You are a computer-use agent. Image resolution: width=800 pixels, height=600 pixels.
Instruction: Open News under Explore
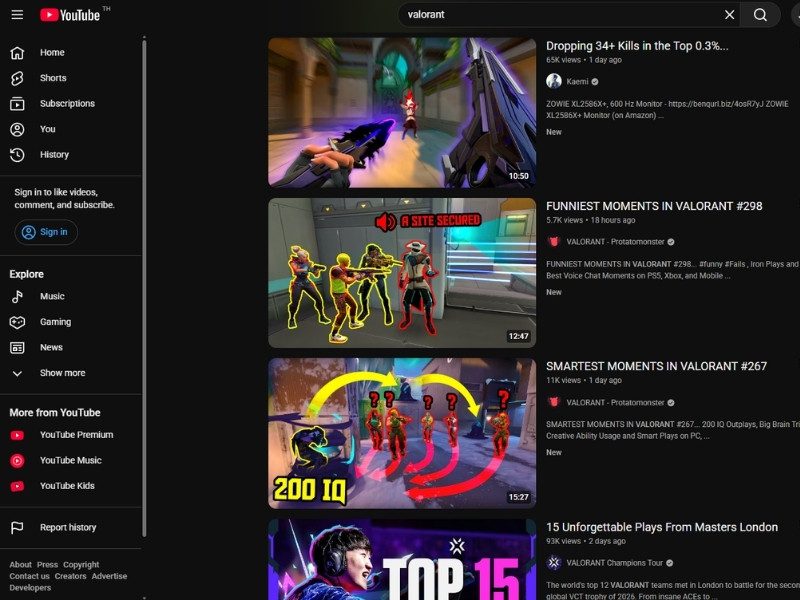tap(51, 347)
